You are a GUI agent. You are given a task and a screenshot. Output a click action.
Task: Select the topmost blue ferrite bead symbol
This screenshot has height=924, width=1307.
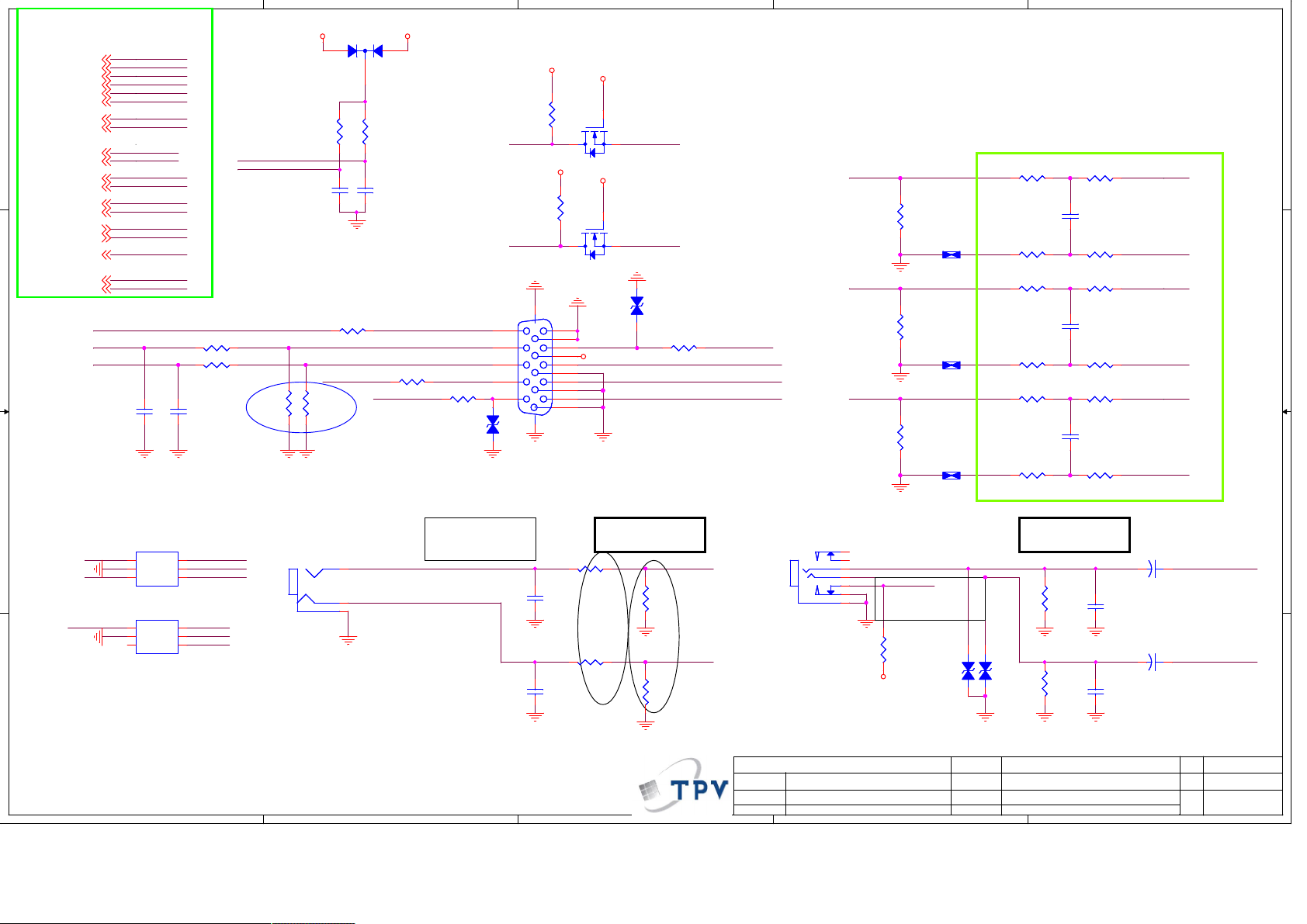point(951,254)
